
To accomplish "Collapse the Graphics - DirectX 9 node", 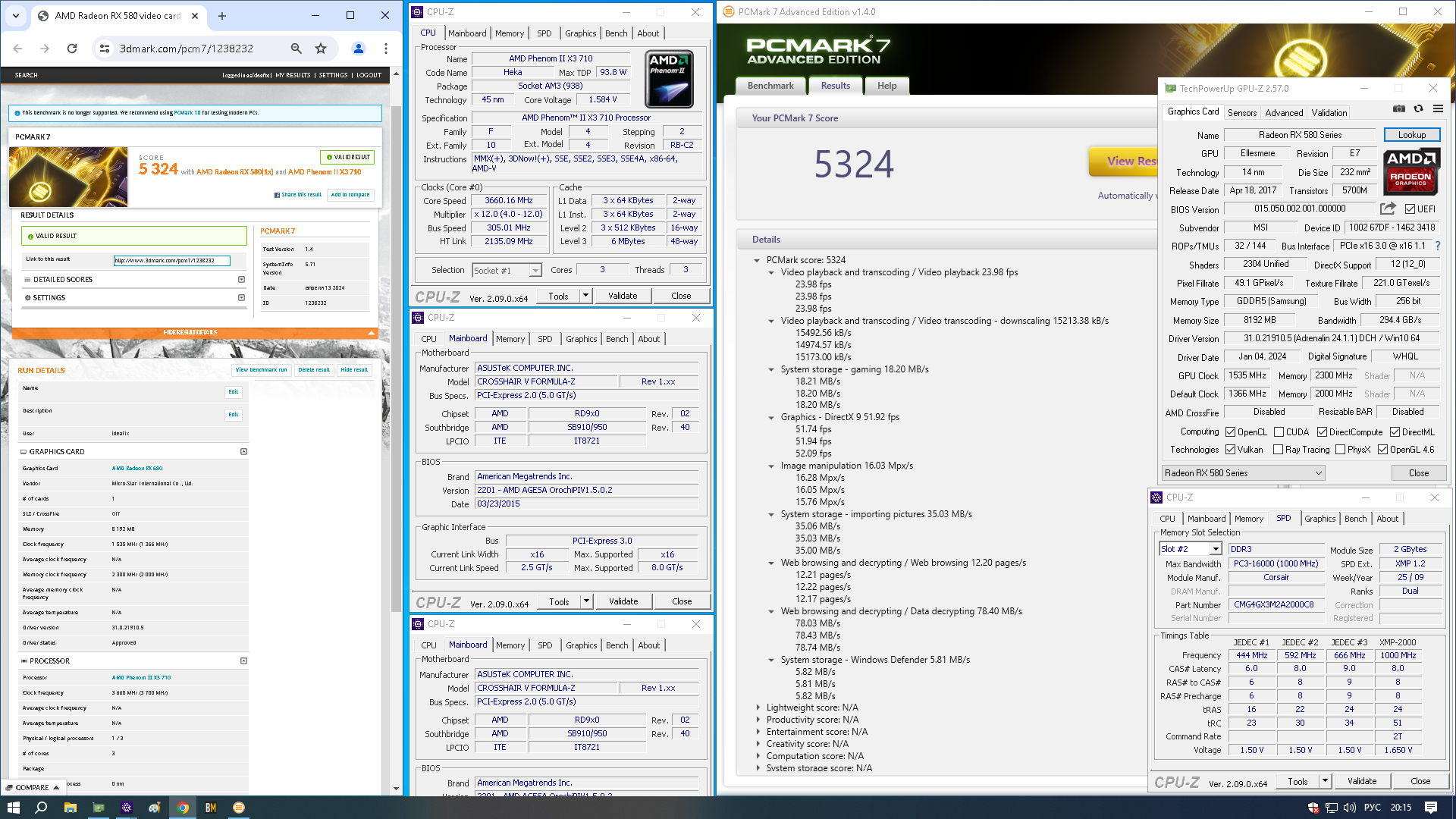I will [x=771, y=417].
